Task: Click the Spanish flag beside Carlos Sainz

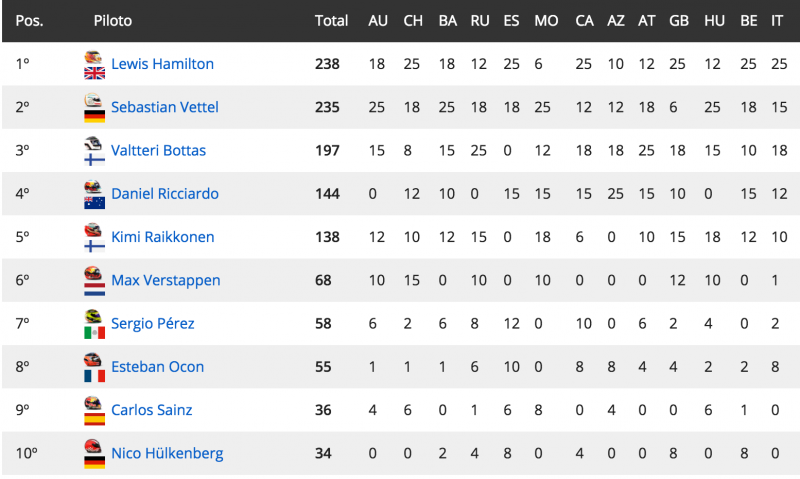Action: coord(94,419)
